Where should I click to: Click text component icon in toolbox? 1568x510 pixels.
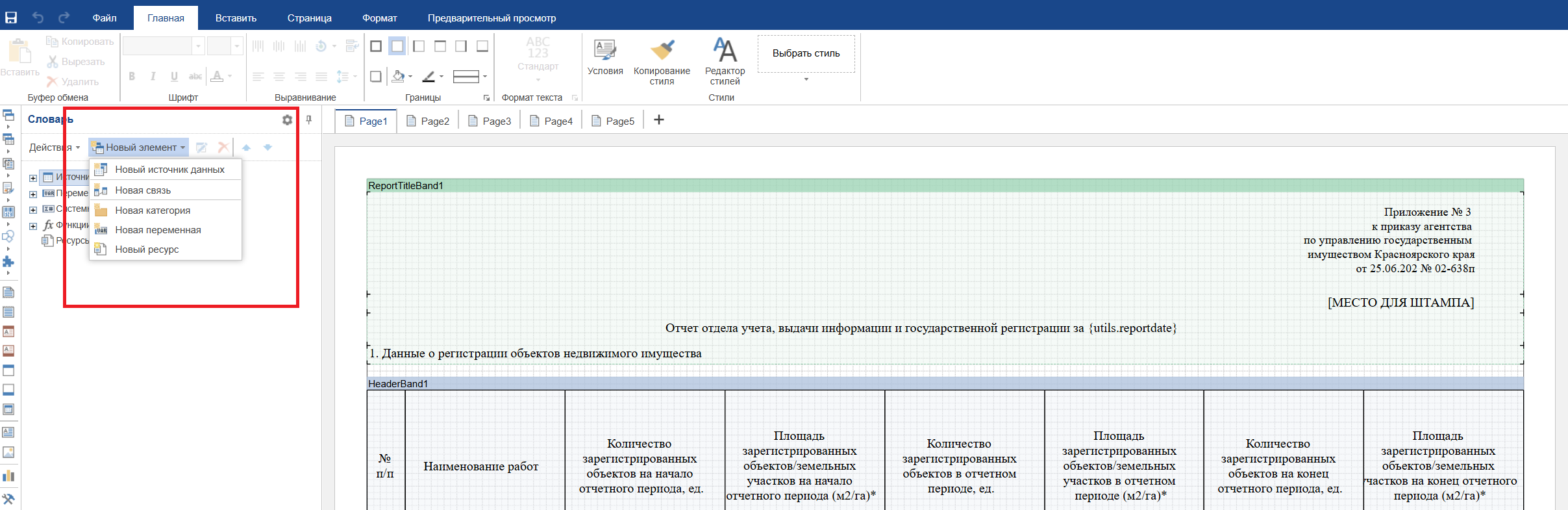pyautogui.click(x=8, y=432)
